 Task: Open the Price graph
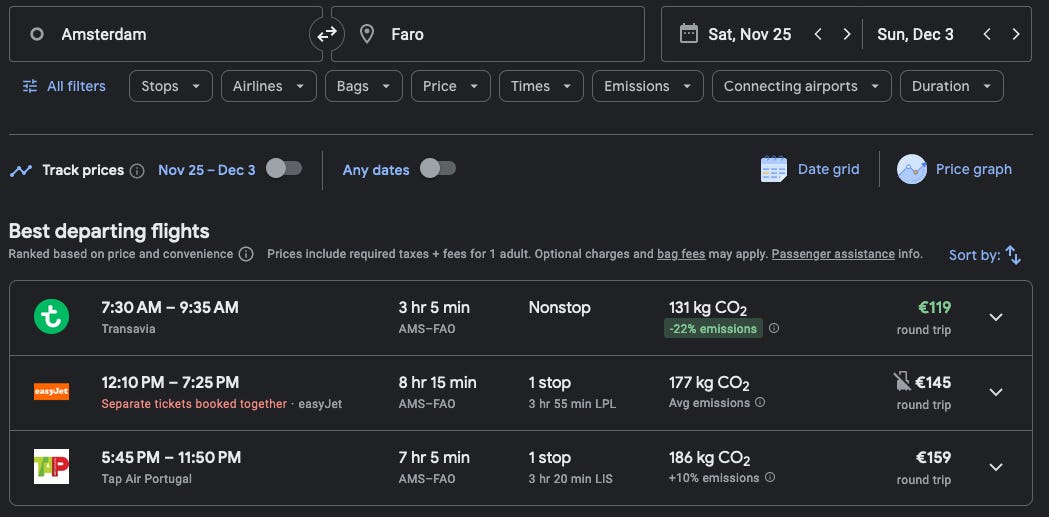pos(955,169)
